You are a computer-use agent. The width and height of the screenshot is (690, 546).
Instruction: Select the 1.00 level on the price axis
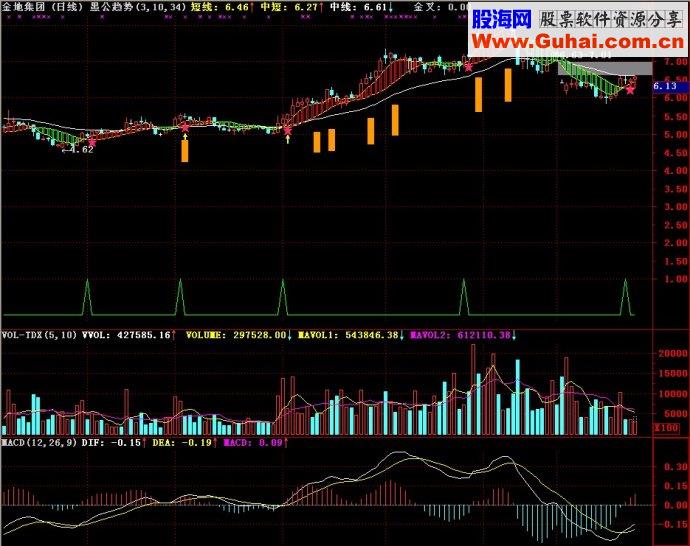(x=675, y=279)
